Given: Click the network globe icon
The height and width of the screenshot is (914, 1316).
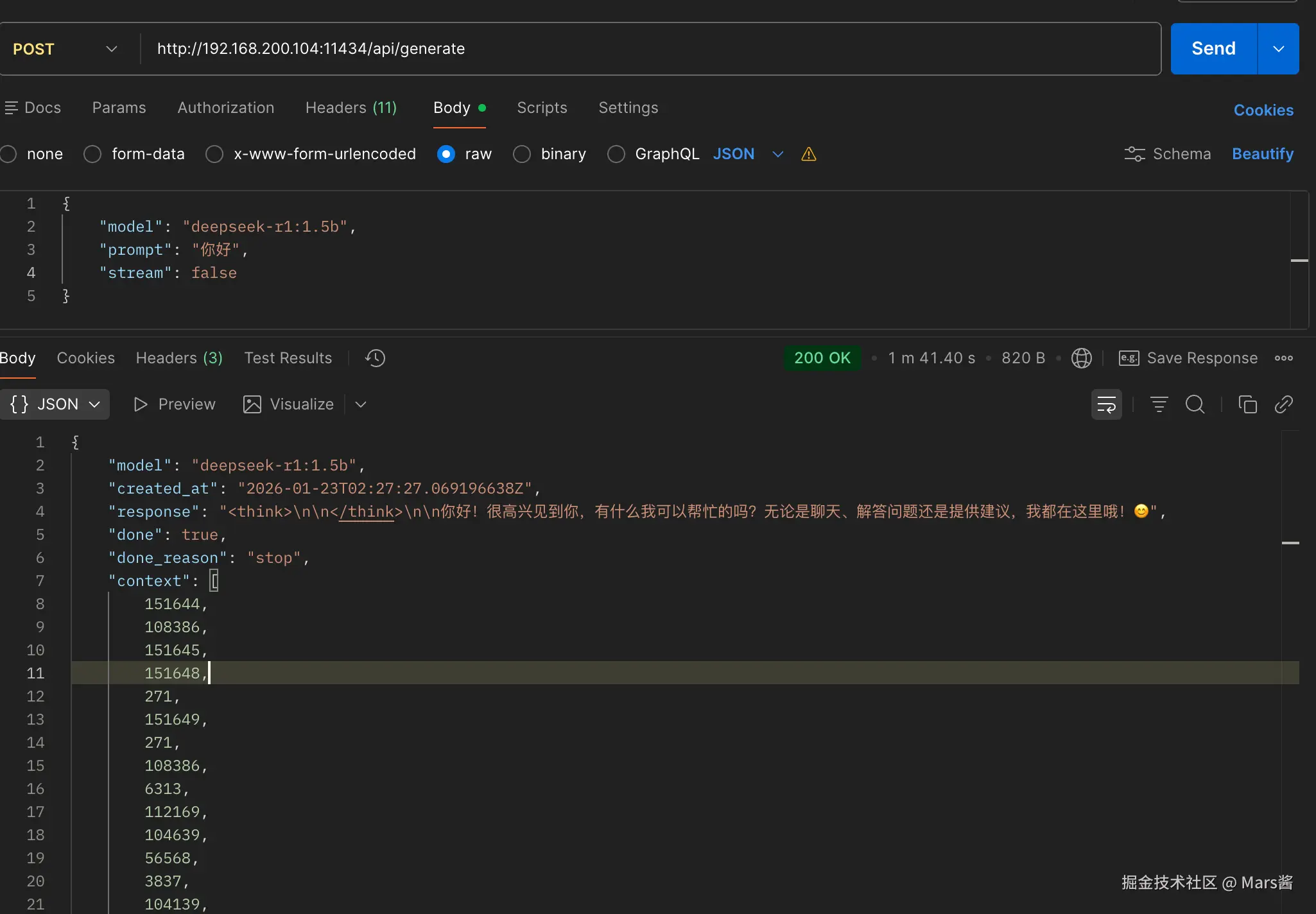Looking at the screenshot, I should pos(1081,358).
